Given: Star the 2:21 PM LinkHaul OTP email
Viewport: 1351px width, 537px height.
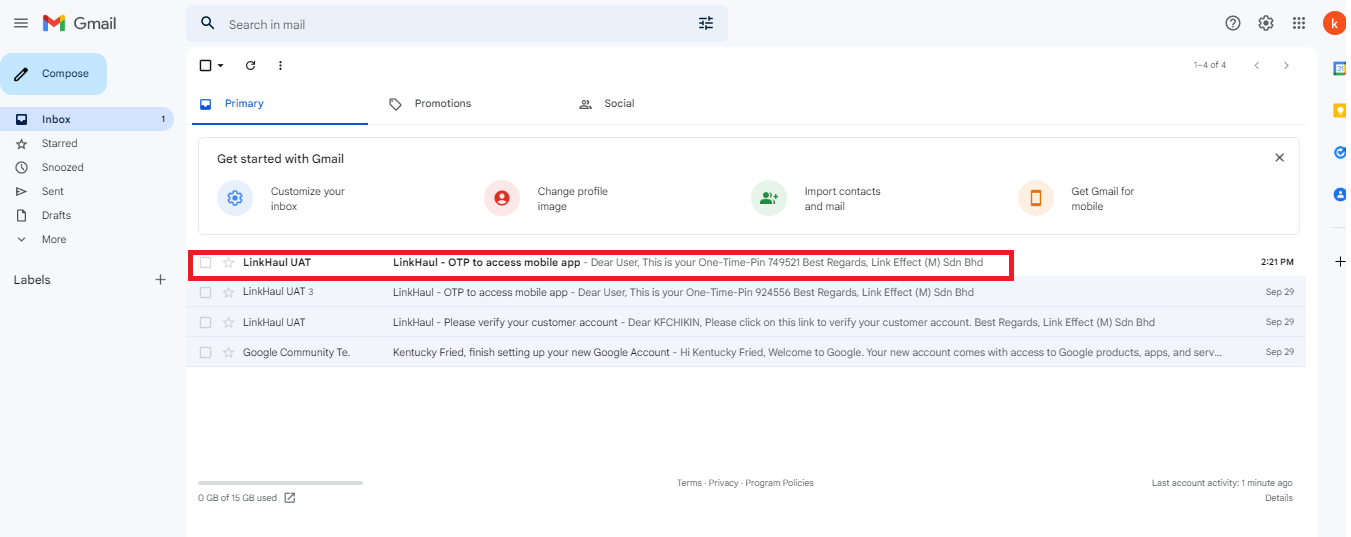Looking at the screenshot, I should 228,263.
